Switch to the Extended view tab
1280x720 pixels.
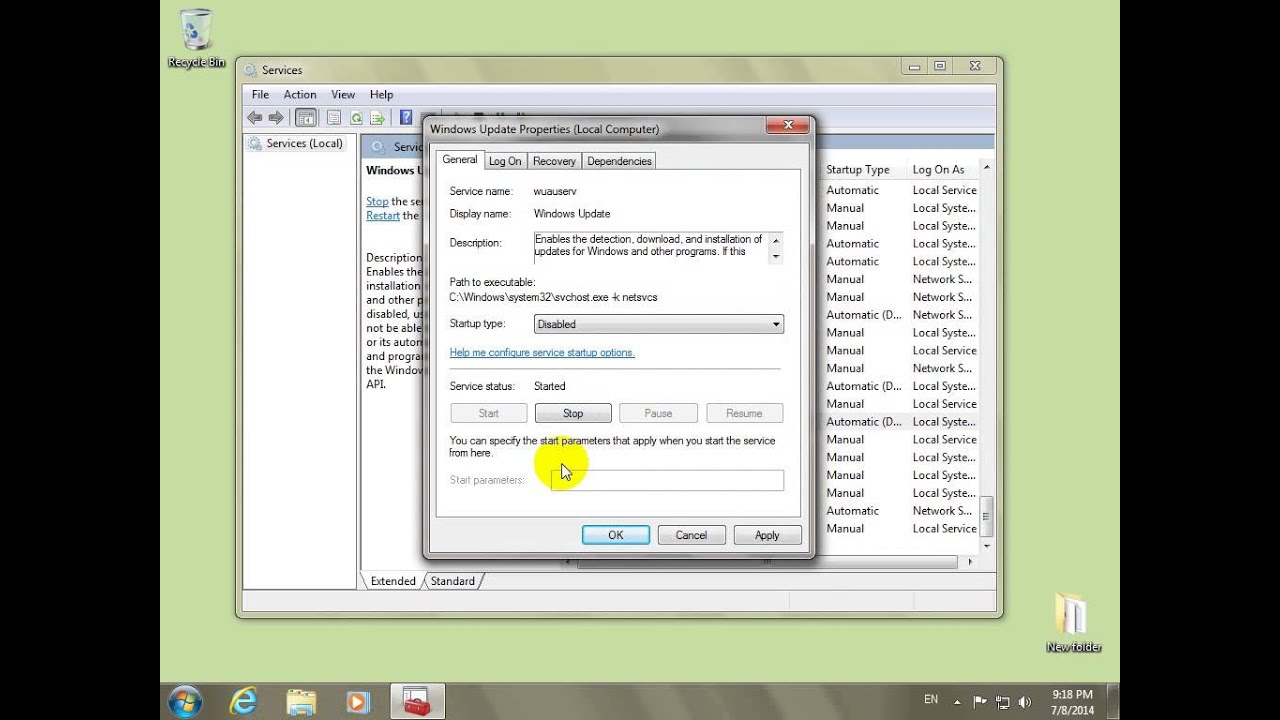tap(393, 581)
